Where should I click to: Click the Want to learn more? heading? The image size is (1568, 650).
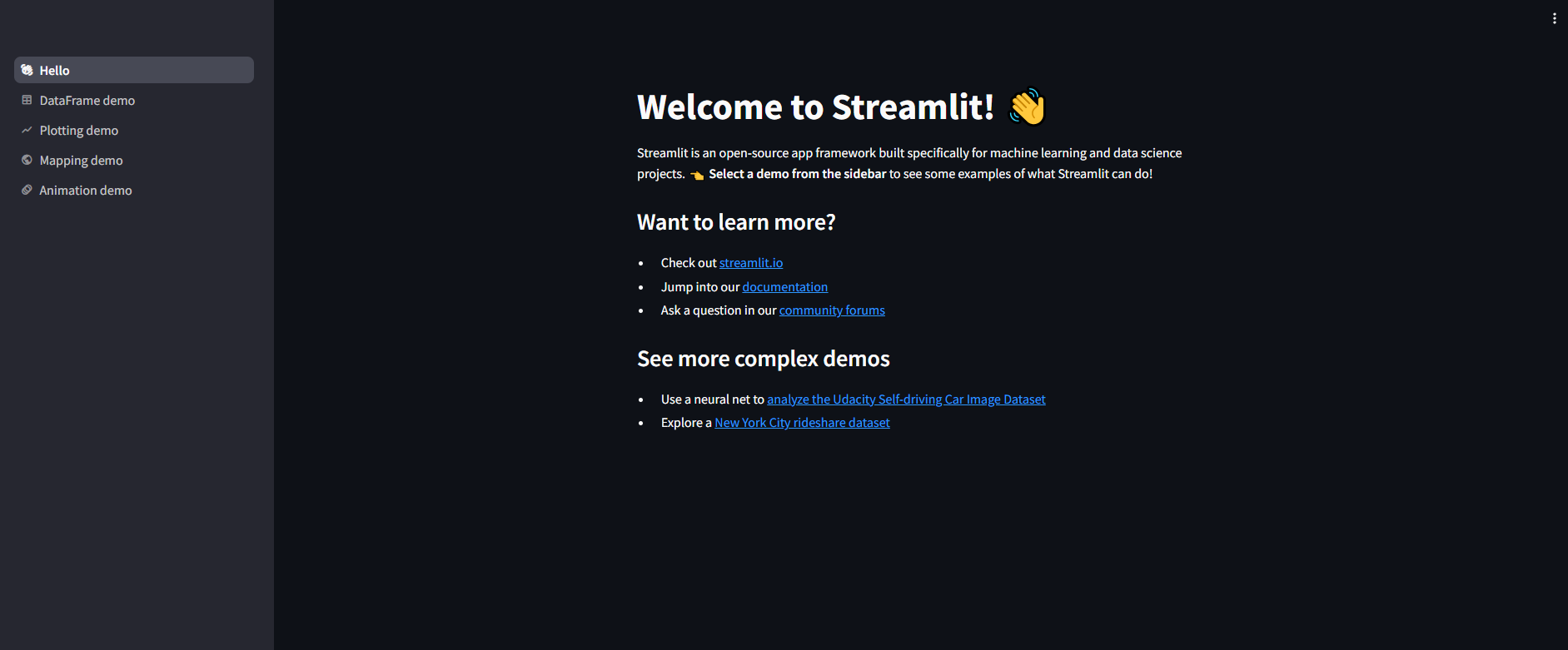click(736, 222)
